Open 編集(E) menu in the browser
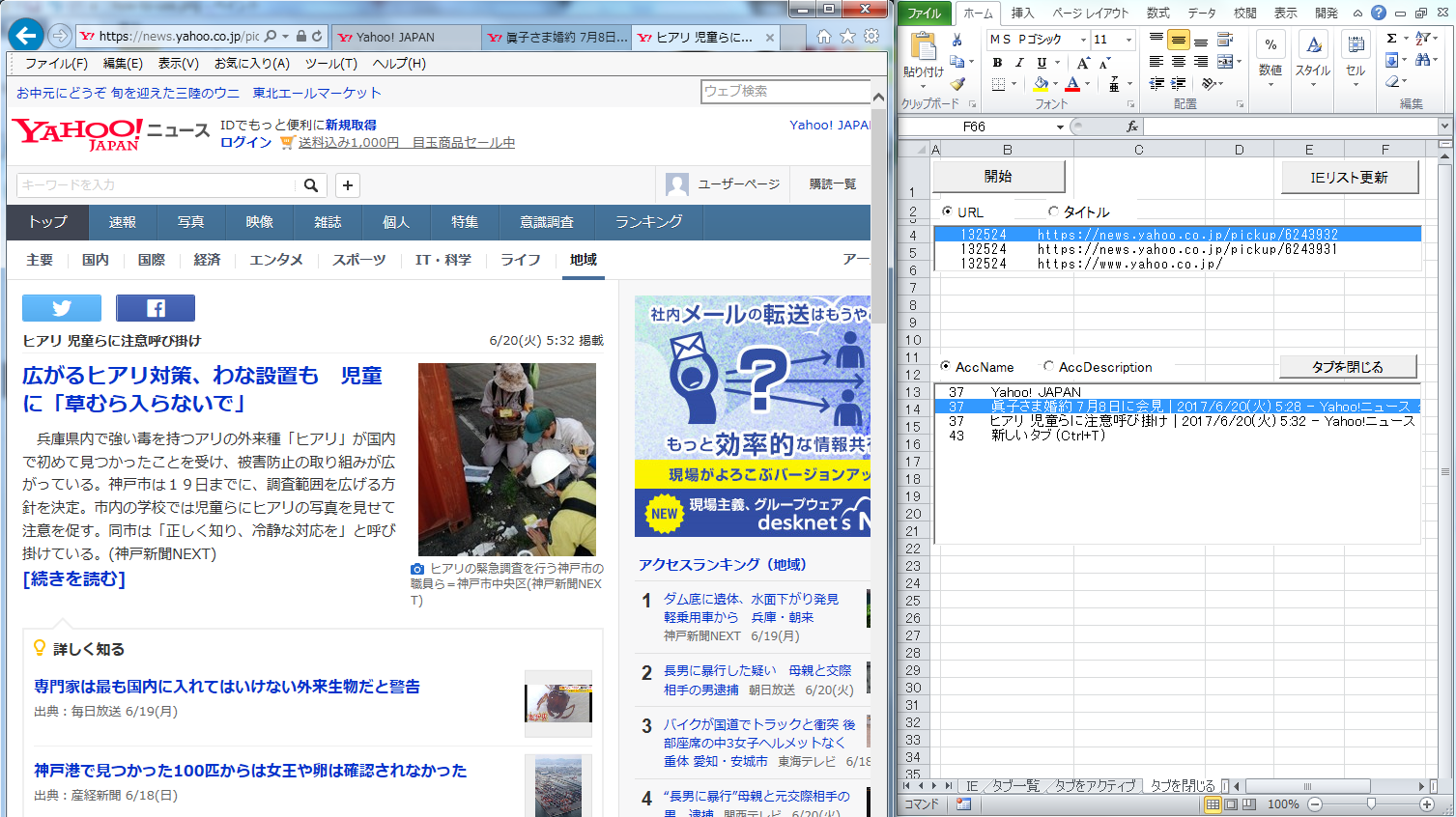Image resolution: width=1456 pixels, height=817 pixels. coord(123,63)
